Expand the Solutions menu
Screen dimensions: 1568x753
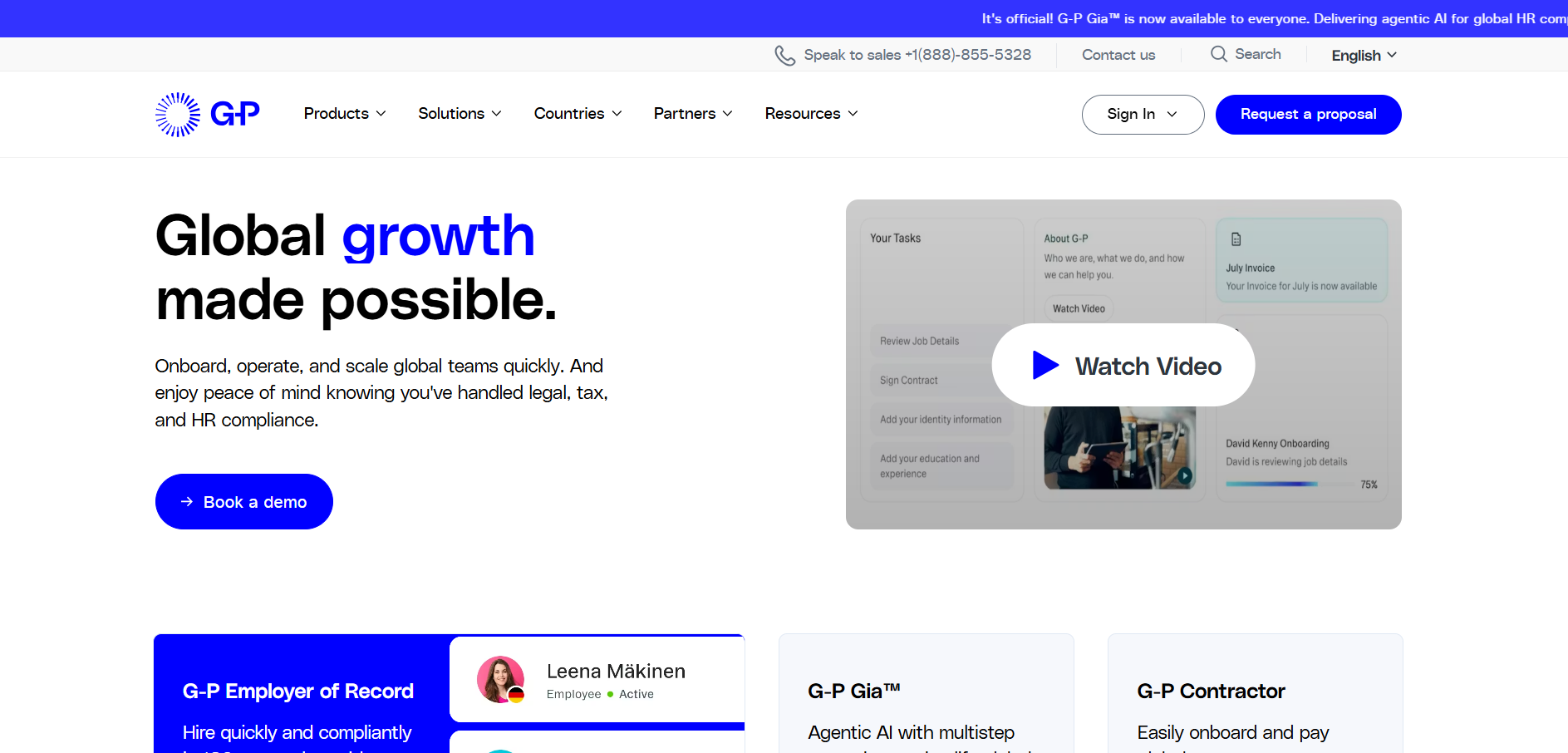pos(460,114)
